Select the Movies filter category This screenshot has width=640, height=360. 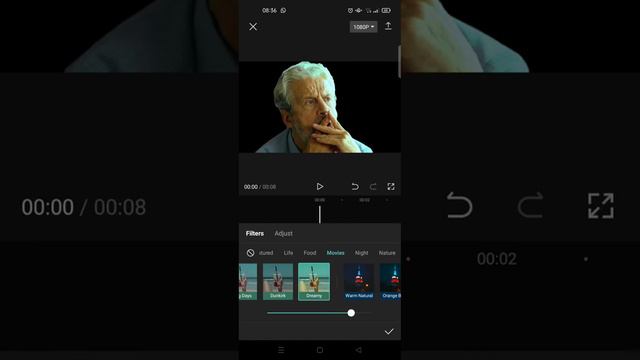[336, 253]
